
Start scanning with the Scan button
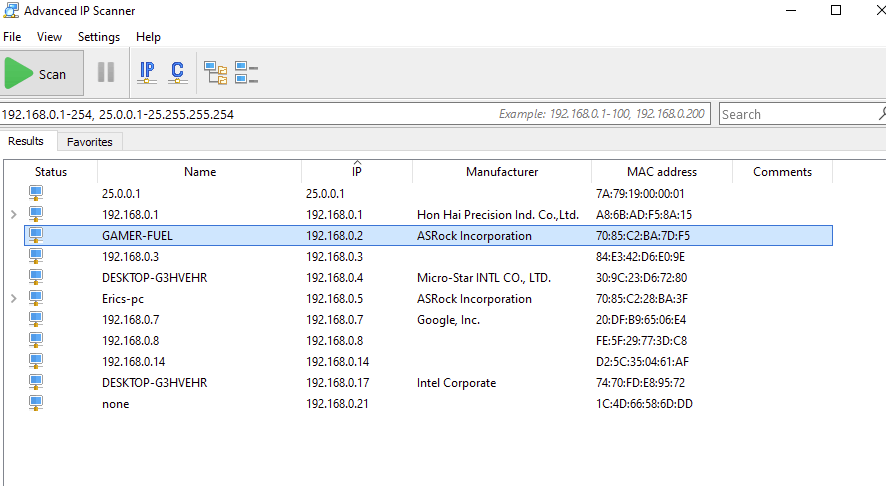pyautogui.click(x=42, y=73)
